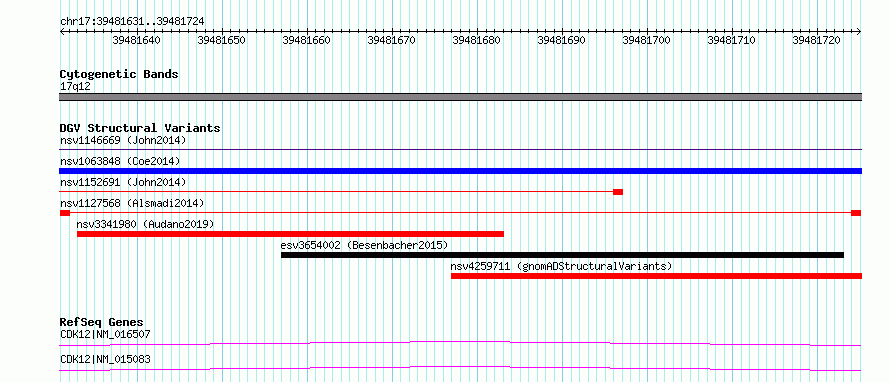Click the Cytogenetic Bands track heading

point(119,74)
